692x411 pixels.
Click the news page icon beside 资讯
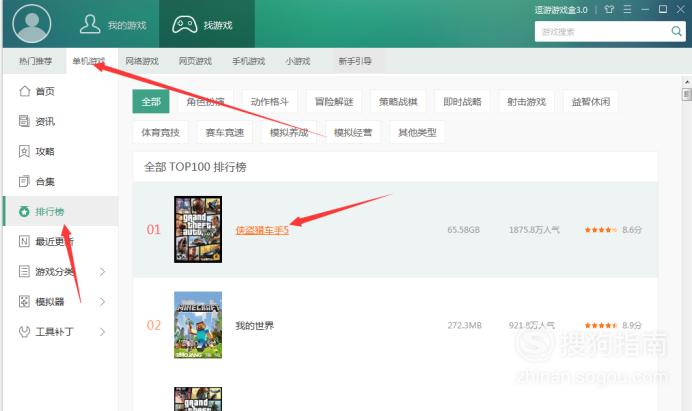pos(24,121)
